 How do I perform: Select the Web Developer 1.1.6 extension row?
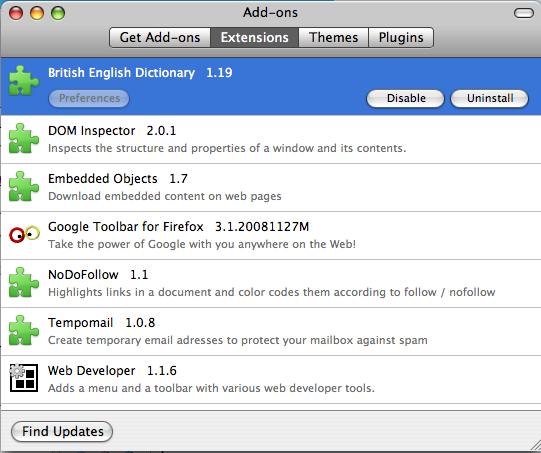[270, 380]
